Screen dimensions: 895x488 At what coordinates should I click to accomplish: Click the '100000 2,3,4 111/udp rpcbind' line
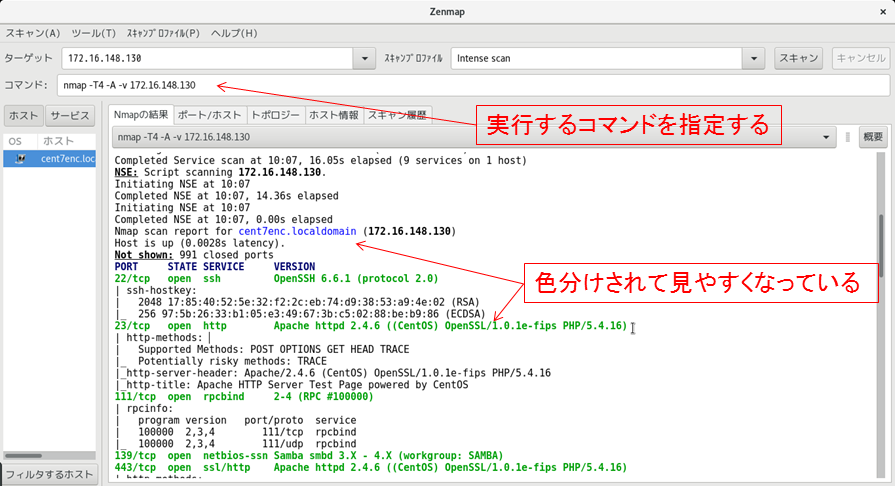pyautogui.click(x=247, y=444)
